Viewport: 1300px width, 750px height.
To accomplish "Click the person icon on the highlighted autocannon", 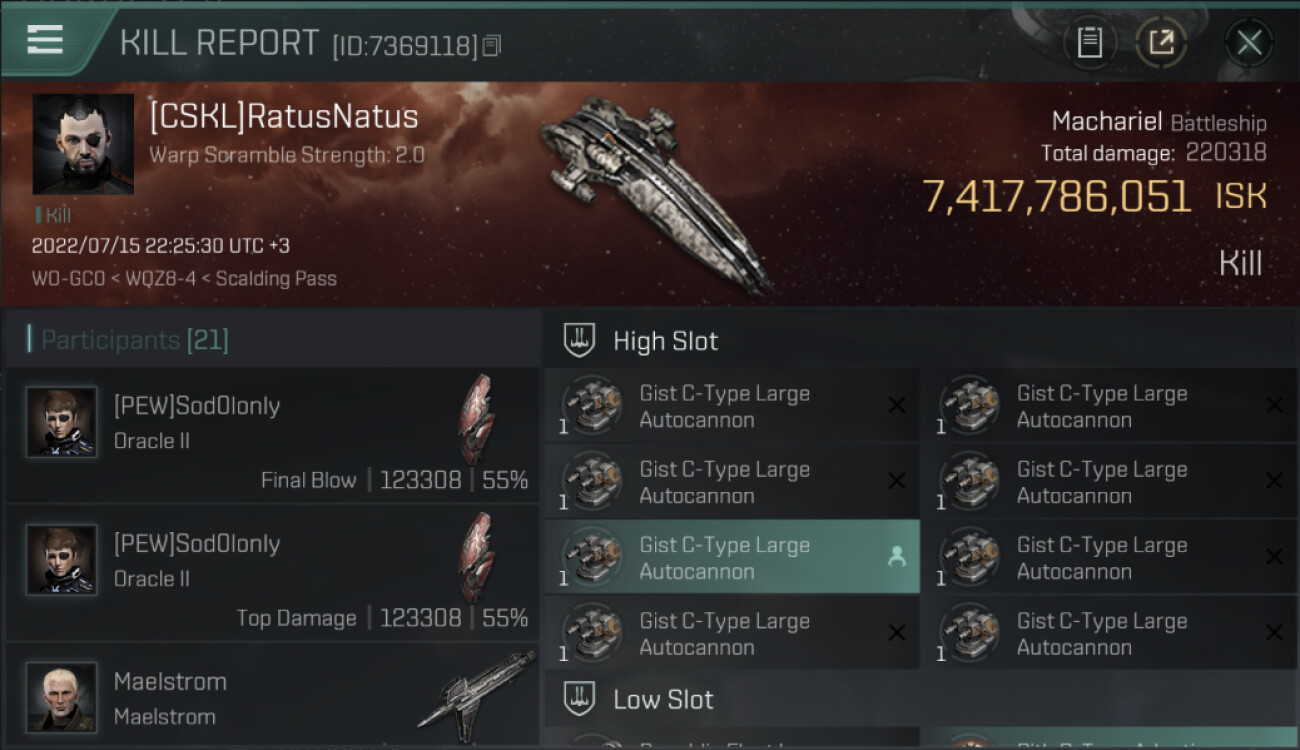I will pos(896,558).
